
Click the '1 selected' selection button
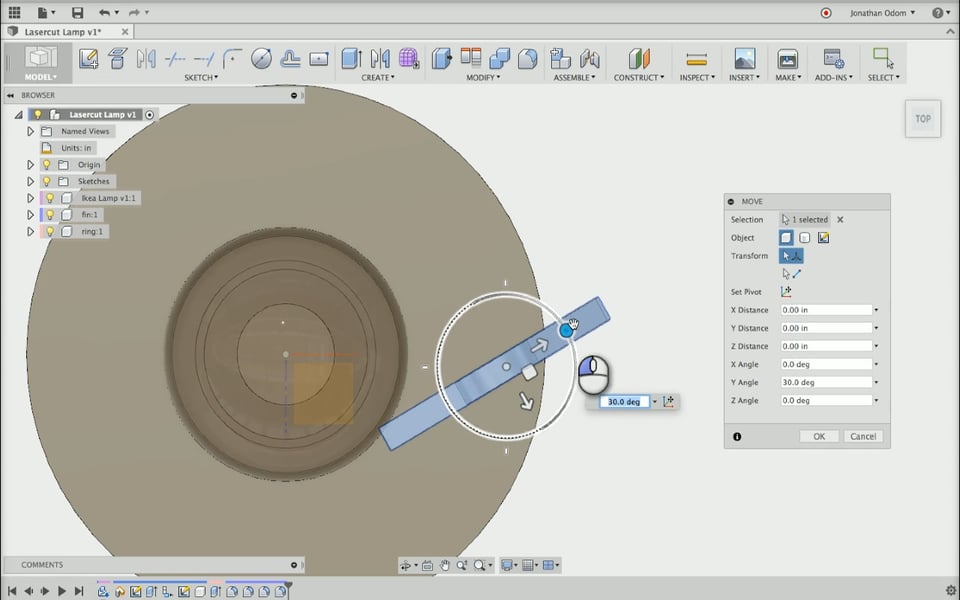806,219
